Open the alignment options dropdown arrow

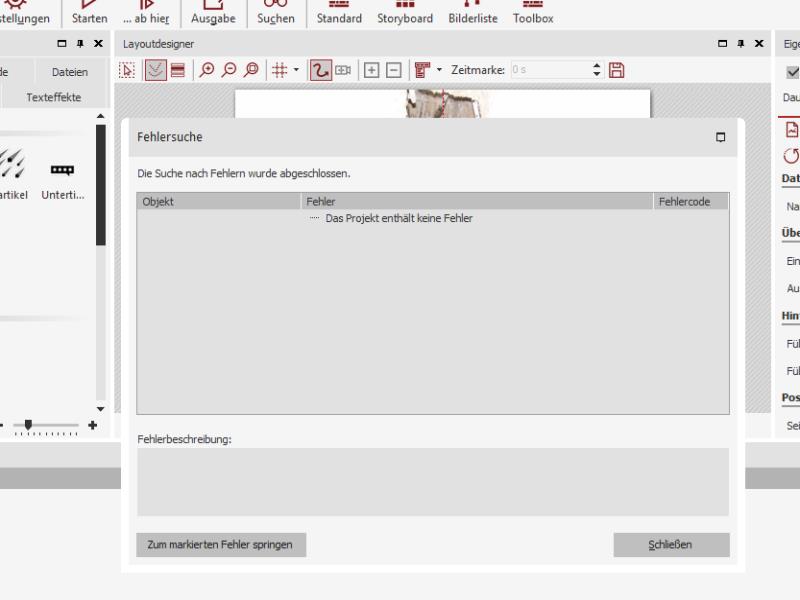(439, 70)
